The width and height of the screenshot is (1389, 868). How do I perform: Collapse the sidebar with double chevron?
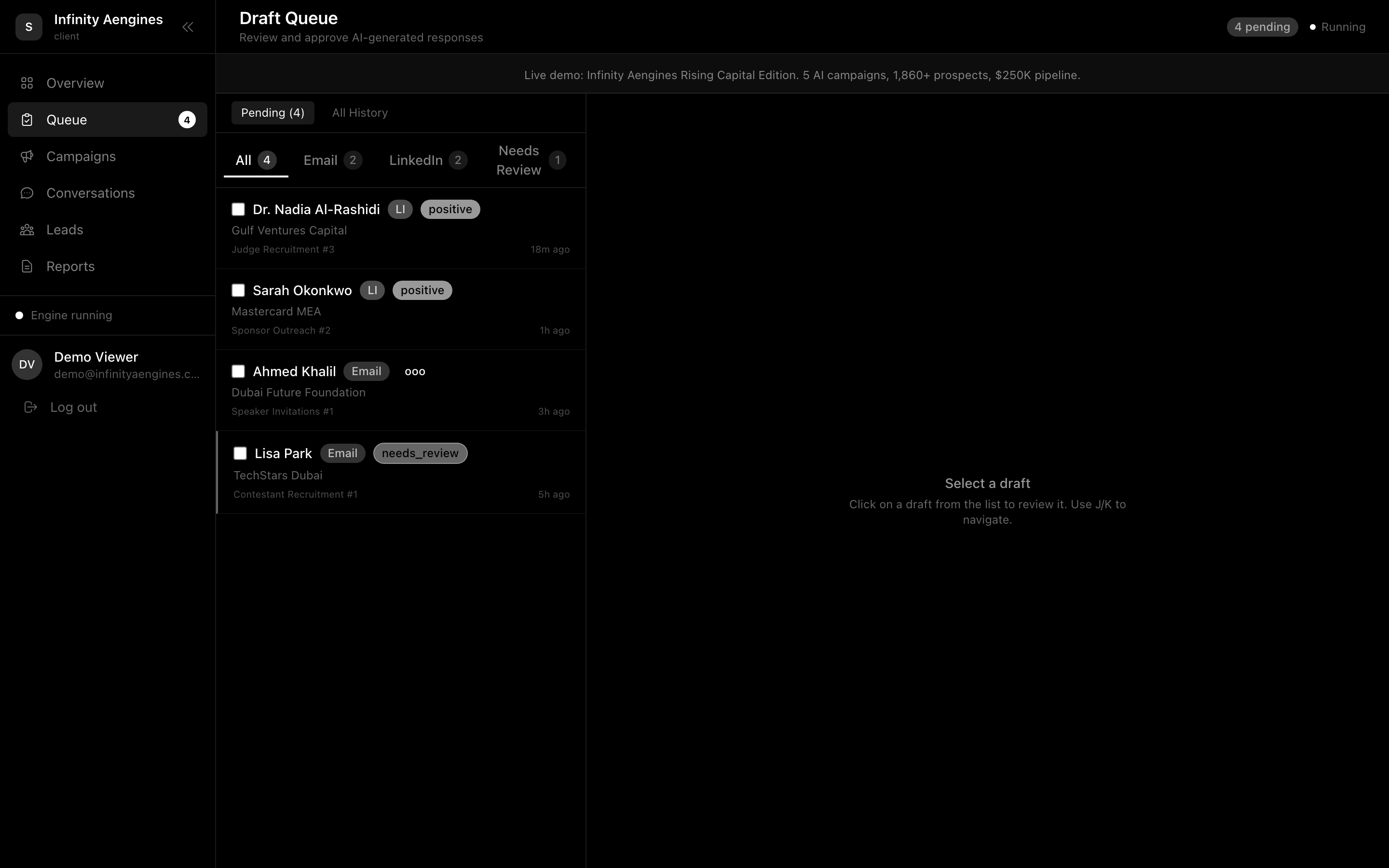[188, 27]
